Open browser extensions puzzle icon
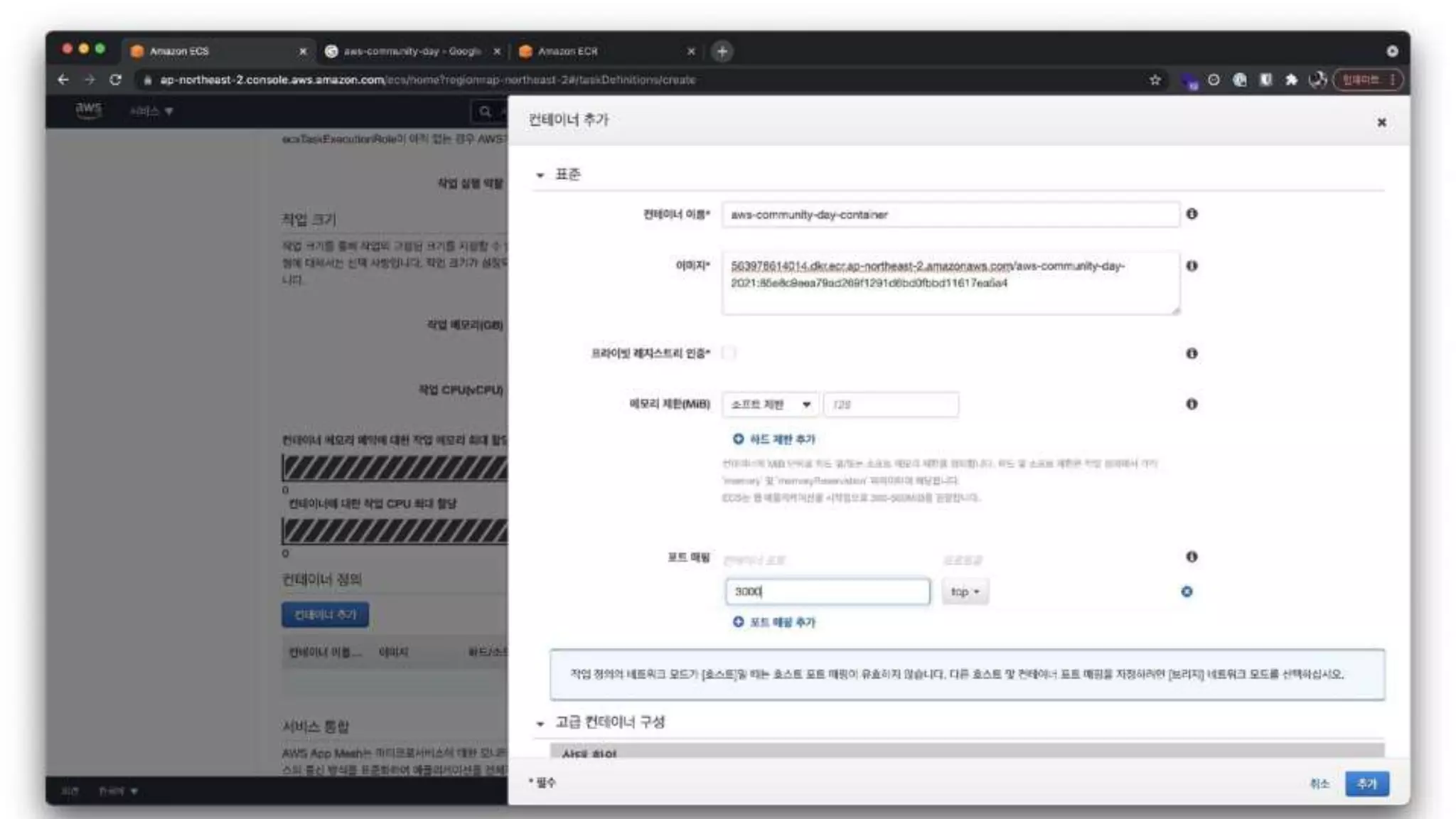1456x819 pixels. click(x=1291, y=80)
